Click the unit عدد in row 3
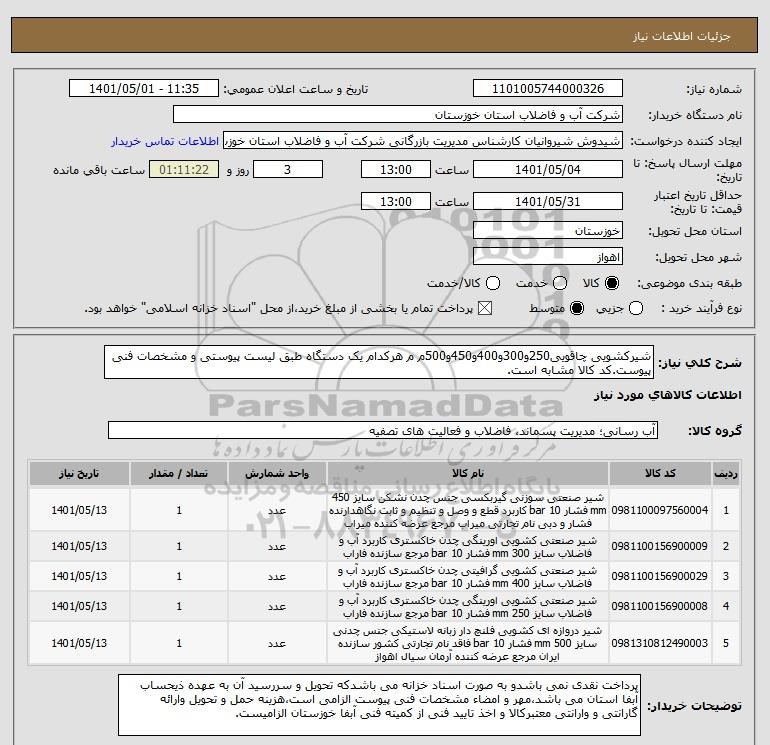This screenshot has height=745, width=770. (277, 577)
